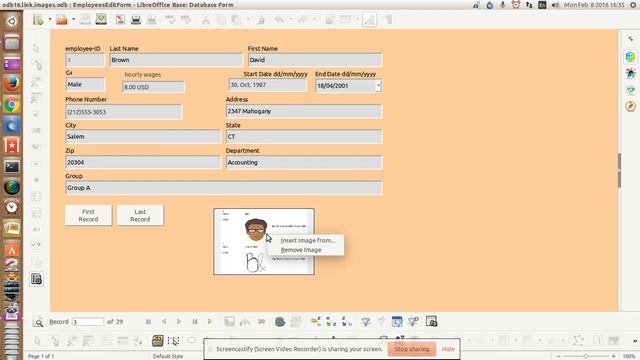Image resolution: width=640 pixels, height=360 pixels.
Task: Click the New document icon
Action: (38, 20)
